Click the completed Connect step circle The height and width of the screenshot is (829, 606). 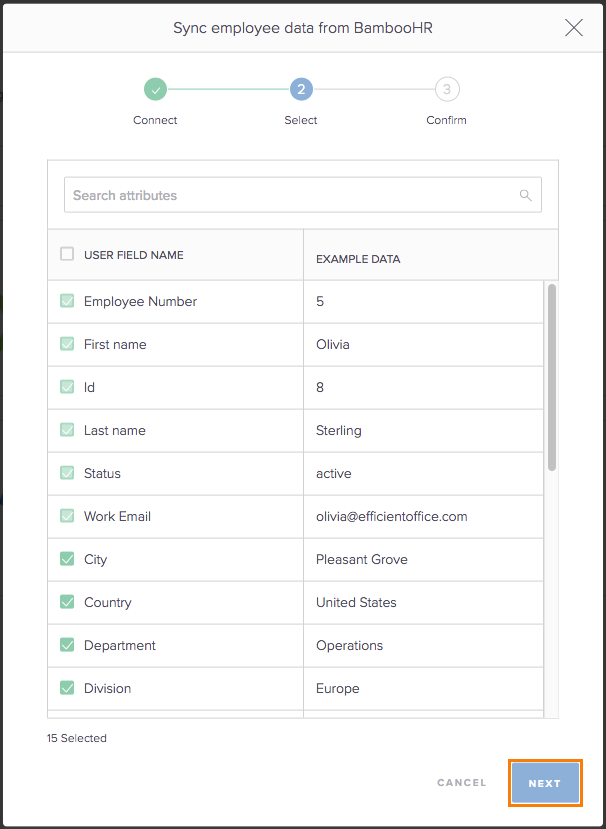(x=155, y=89)
